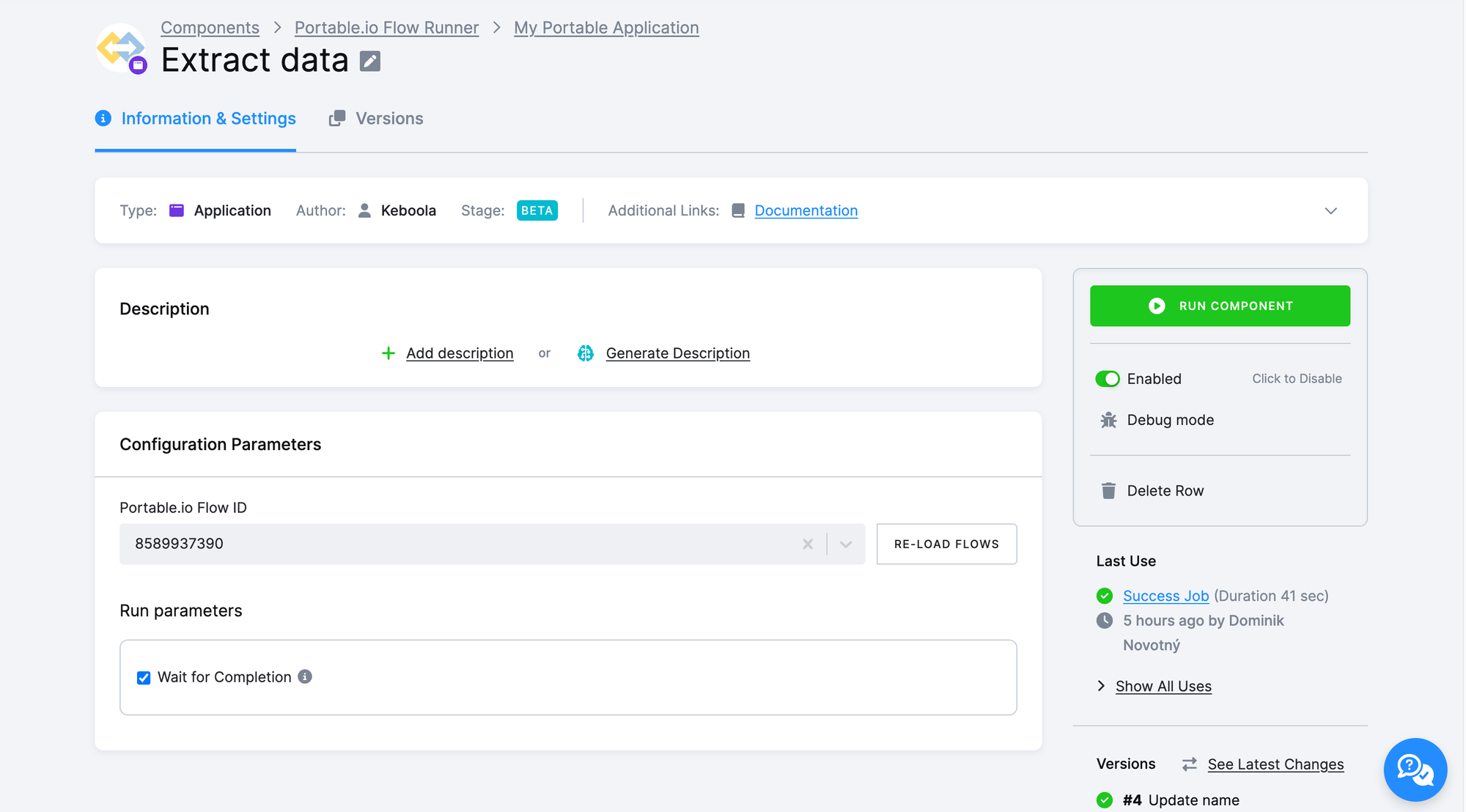The height and width of the screenshot is (812, 1466).
Task: Open the help chat bubble icon
Action: [x=1415, y=769]
